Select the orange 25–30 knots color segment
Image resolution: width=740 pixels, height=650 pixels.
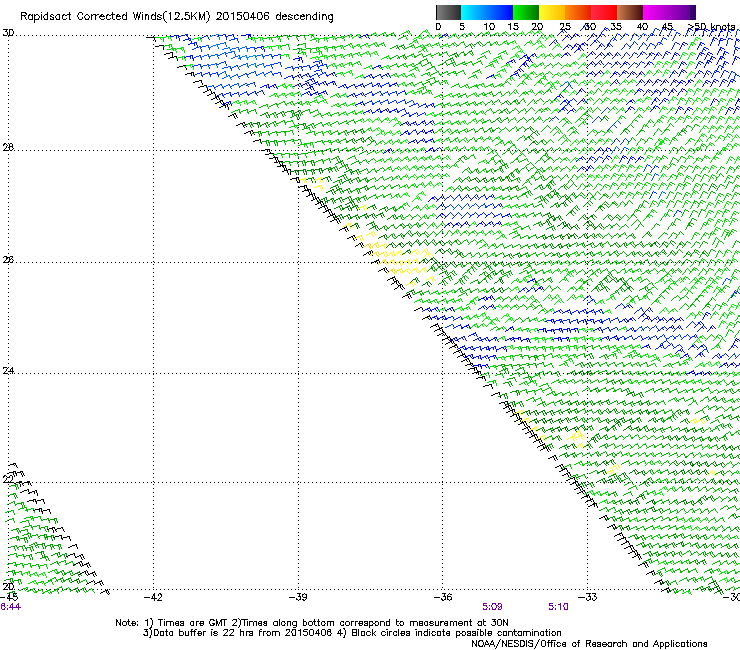578,12
